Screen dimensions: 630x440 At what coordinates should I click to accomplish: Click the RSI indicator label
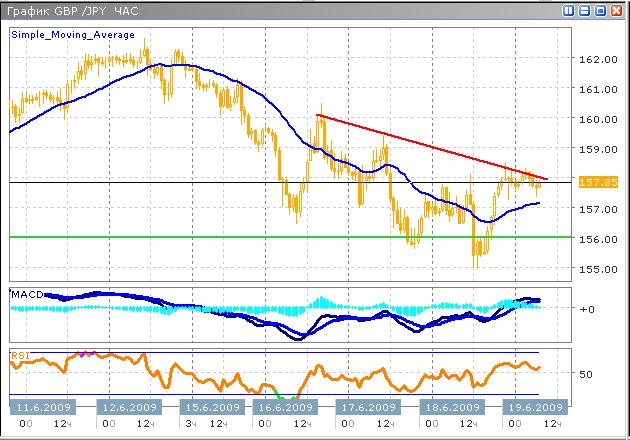coord(20,354)
